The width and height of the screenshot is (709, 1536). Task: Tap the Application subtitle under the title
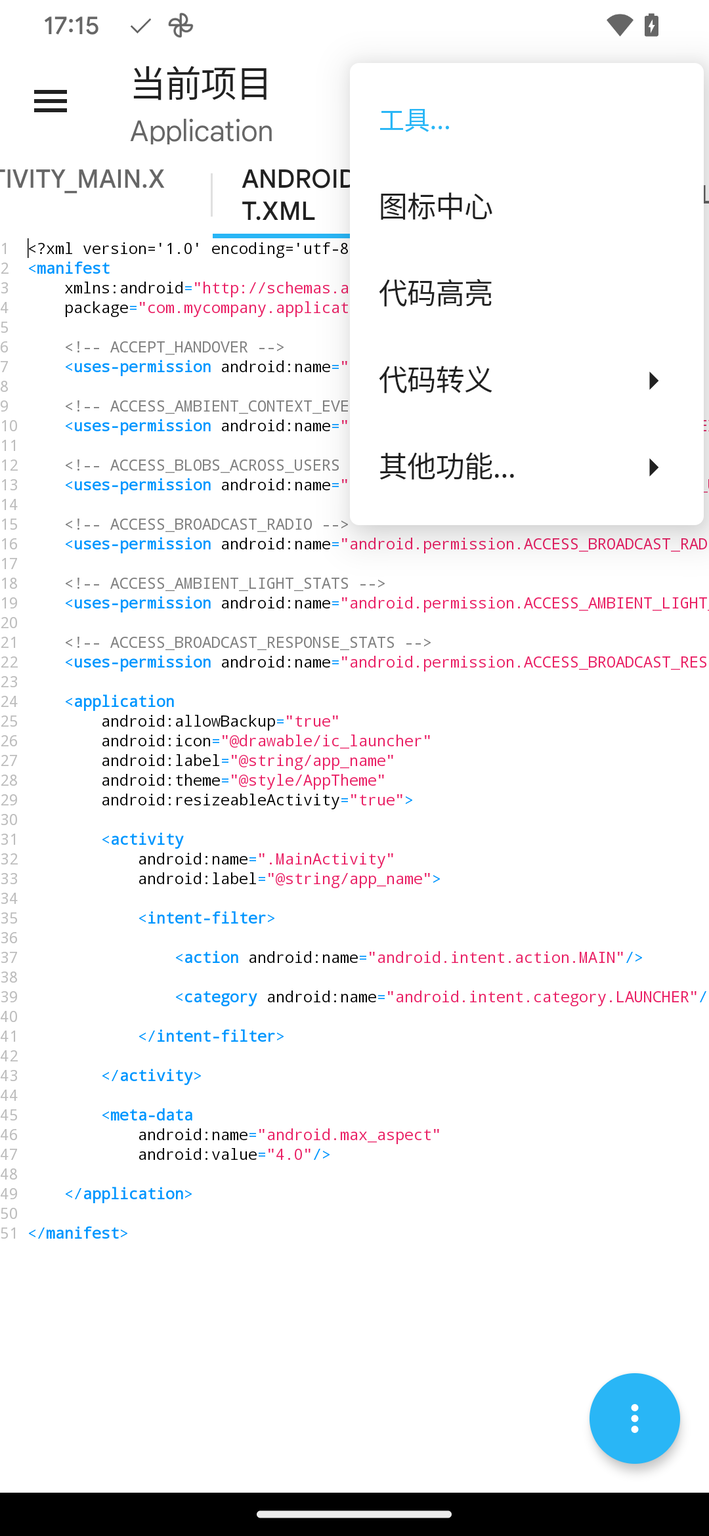(x=201, y=131)
